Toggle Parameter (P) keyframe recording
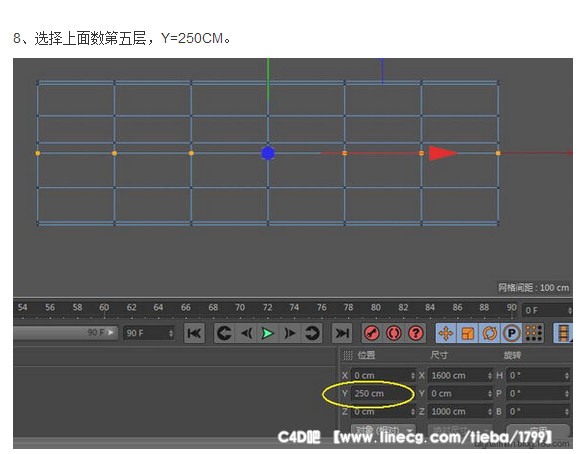578x454 pixels. [x=512, y=333]
